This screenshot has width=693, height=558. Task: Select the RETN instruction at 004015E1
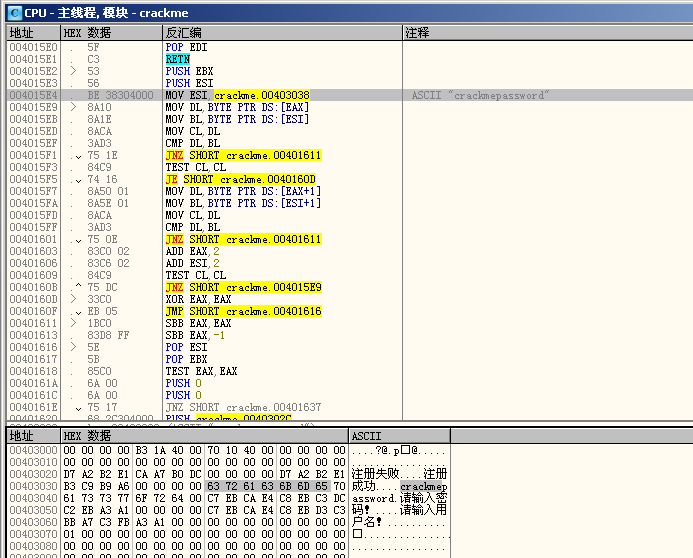[177, 59]
